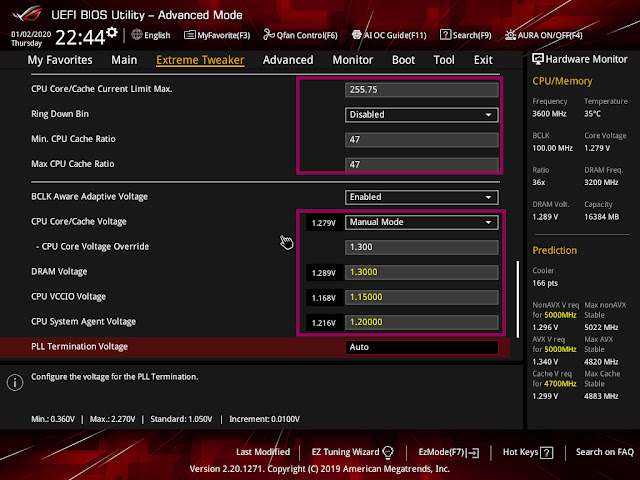
Task: Click Standard: 1.050V help text
Action: (181, 419)
